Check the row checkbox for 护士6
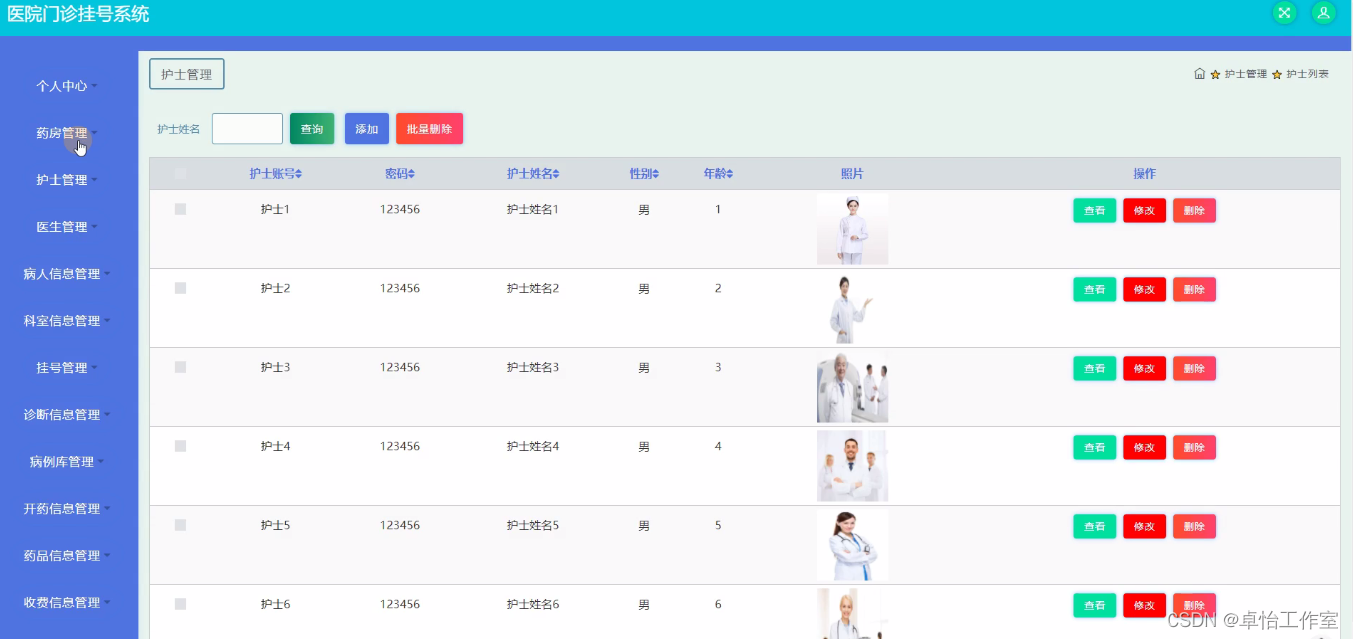This screenshot has width=1353, height=639. tap(180, 604)
